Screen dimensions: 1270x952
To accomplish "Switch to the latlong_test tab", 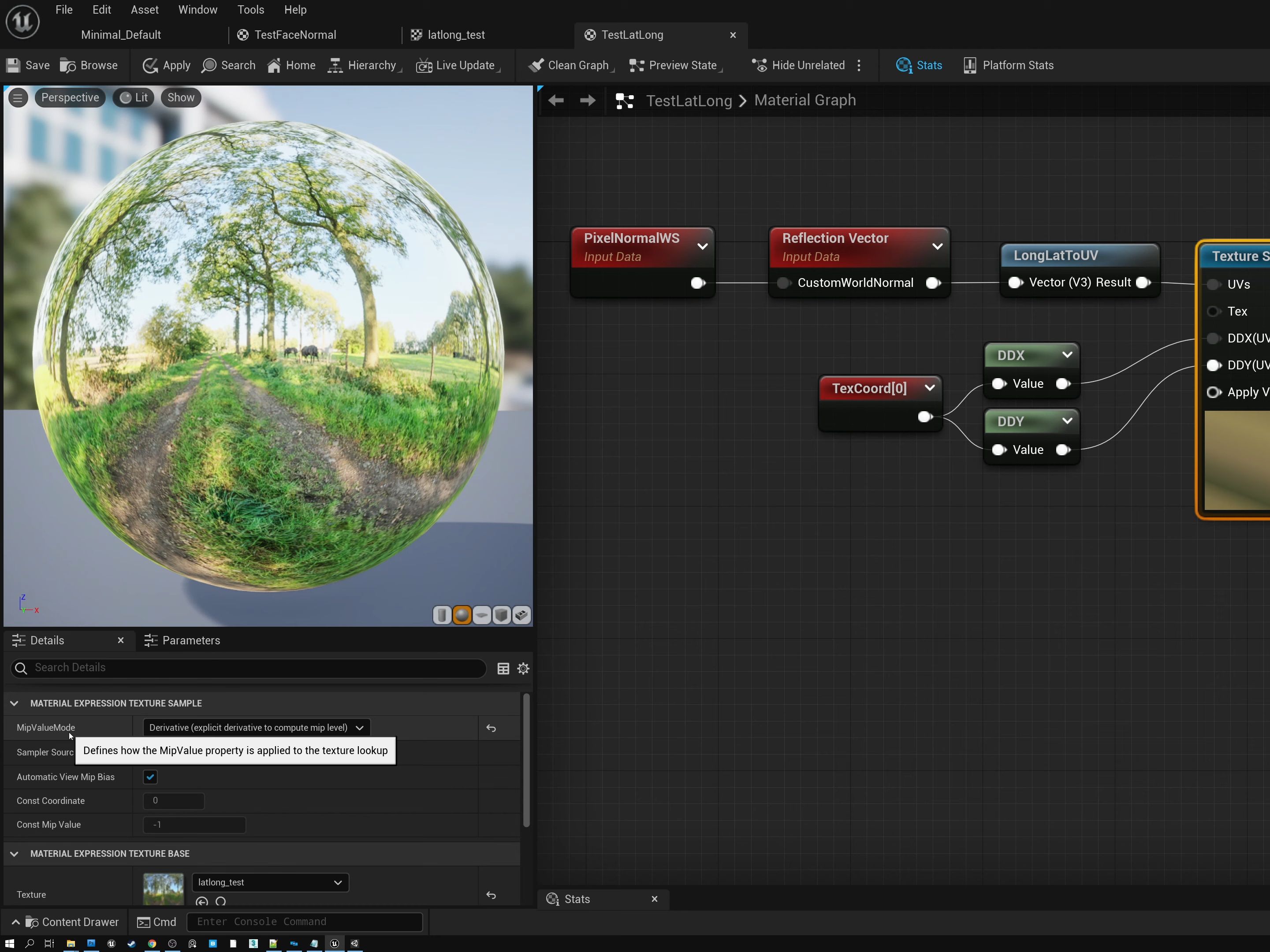I will pyautogui.click(x=448, y=35).
